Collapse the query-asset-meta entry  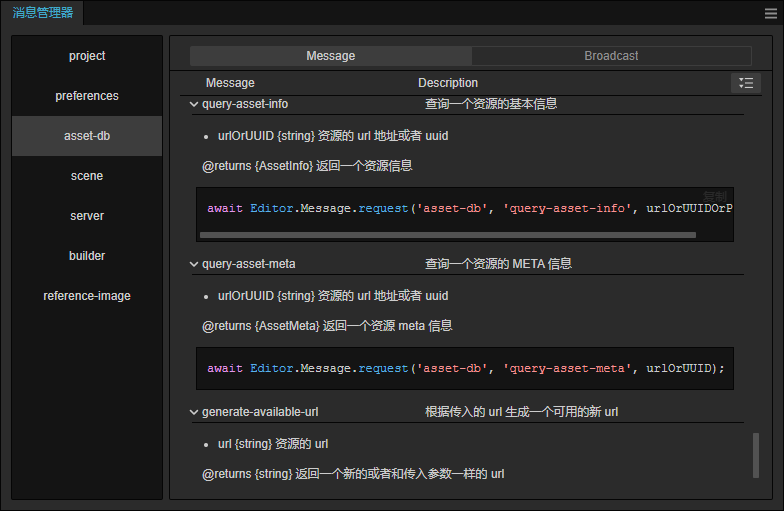pyautogui.click(x=194, y=264)
